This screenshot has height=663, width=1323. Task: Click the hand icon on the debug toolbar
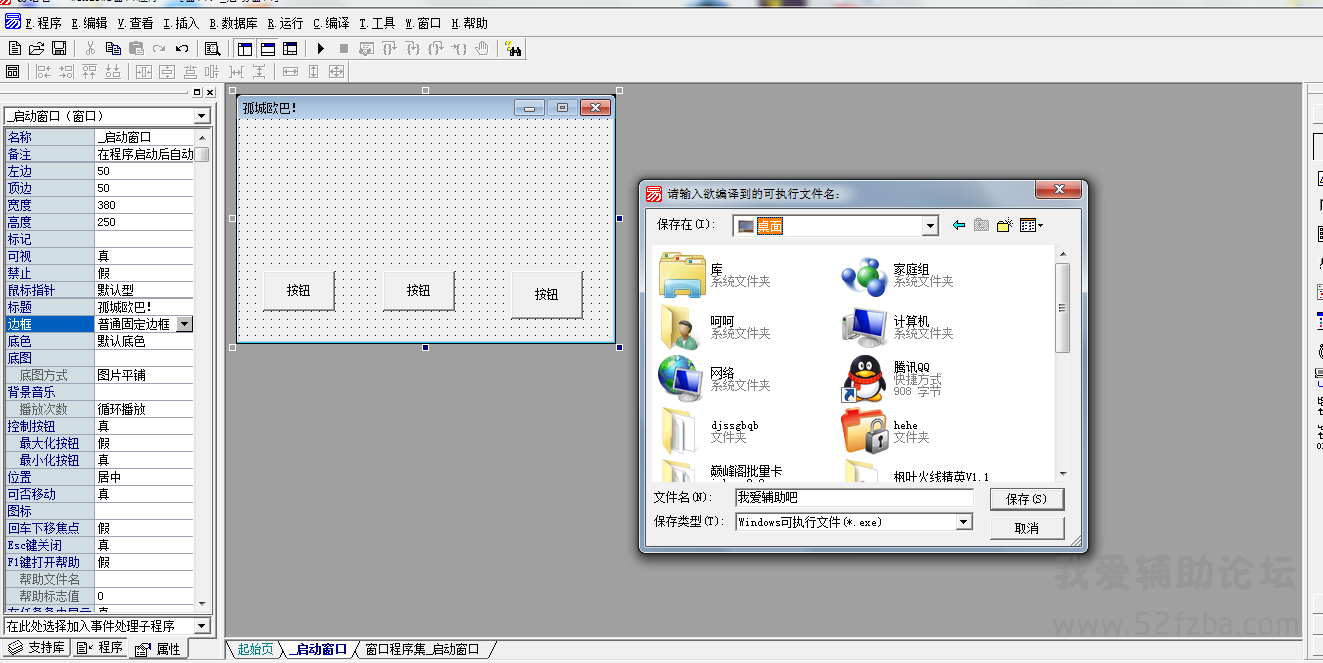(482, 48)
